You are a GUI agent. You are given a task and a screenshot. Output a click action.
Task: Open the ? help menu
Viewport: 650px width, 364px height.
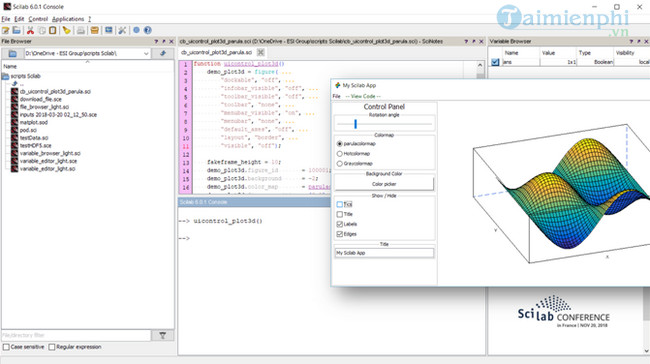[89, 19]
